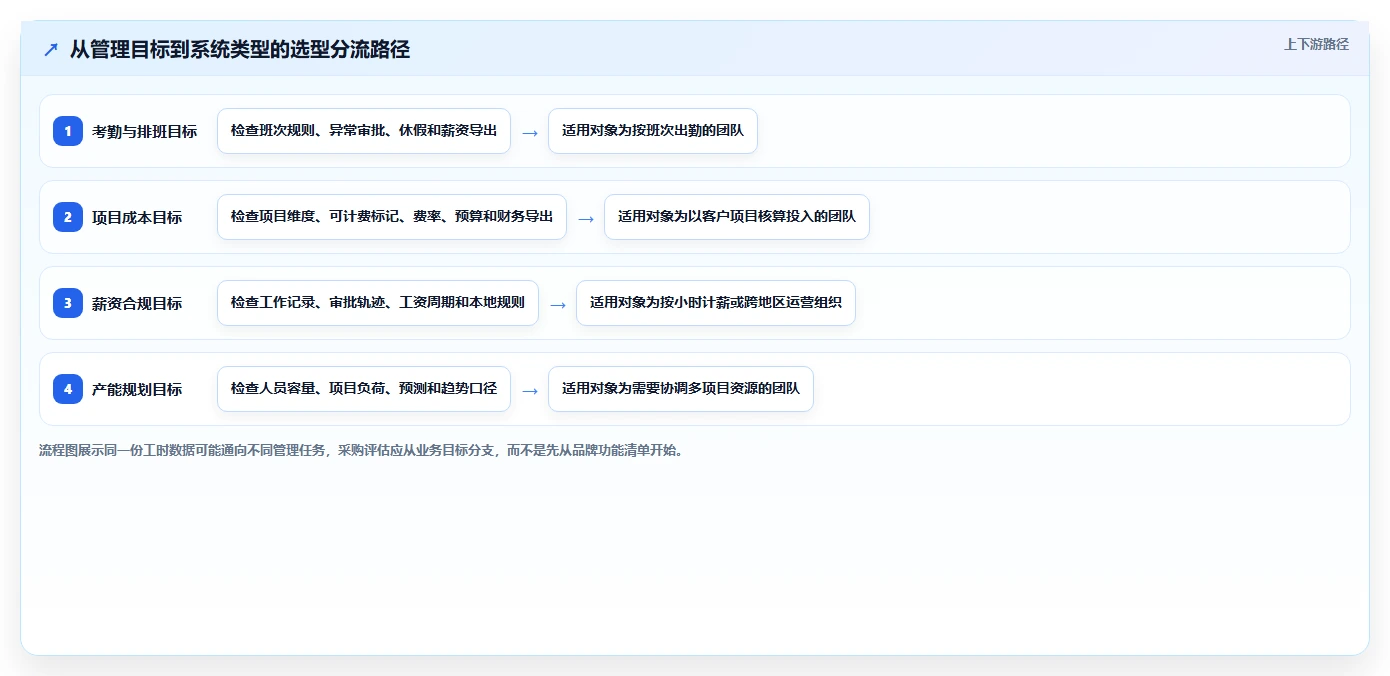Open the 适用对象为按小时计薪或跨地区运营组织 box
The height and width of the screenshot is (676, 1390).
click(x=716, y=303)
